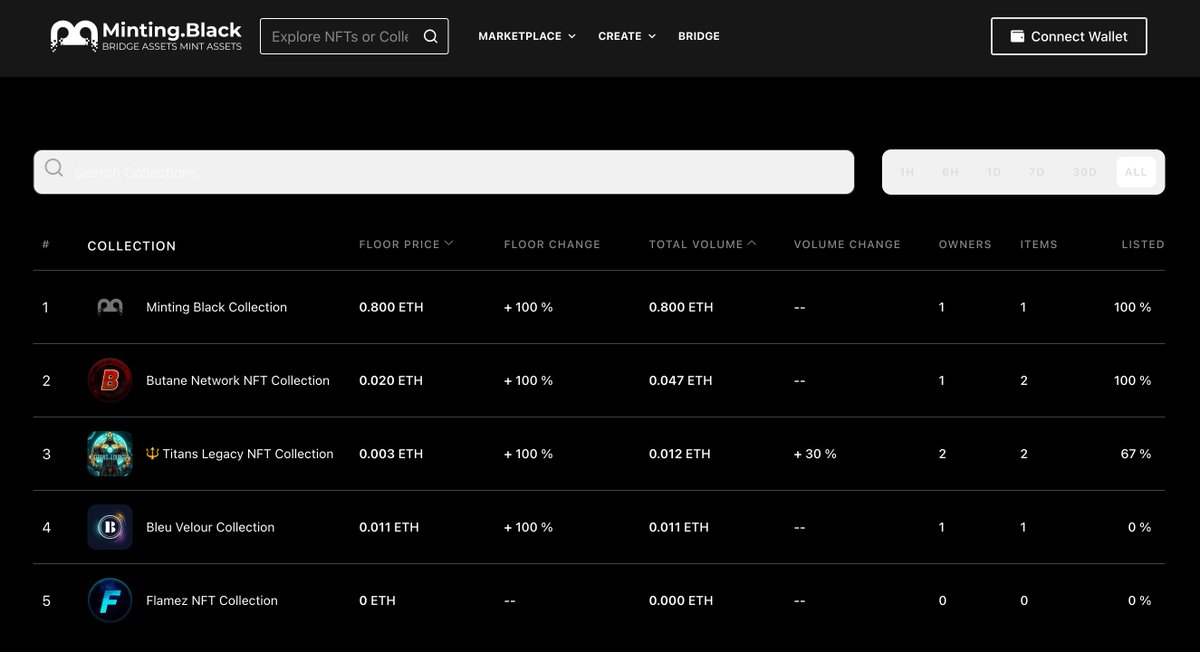Sort by Floor Price column arrow
This screenshot has width=1200, height=652.
click(x=449, y=243)
